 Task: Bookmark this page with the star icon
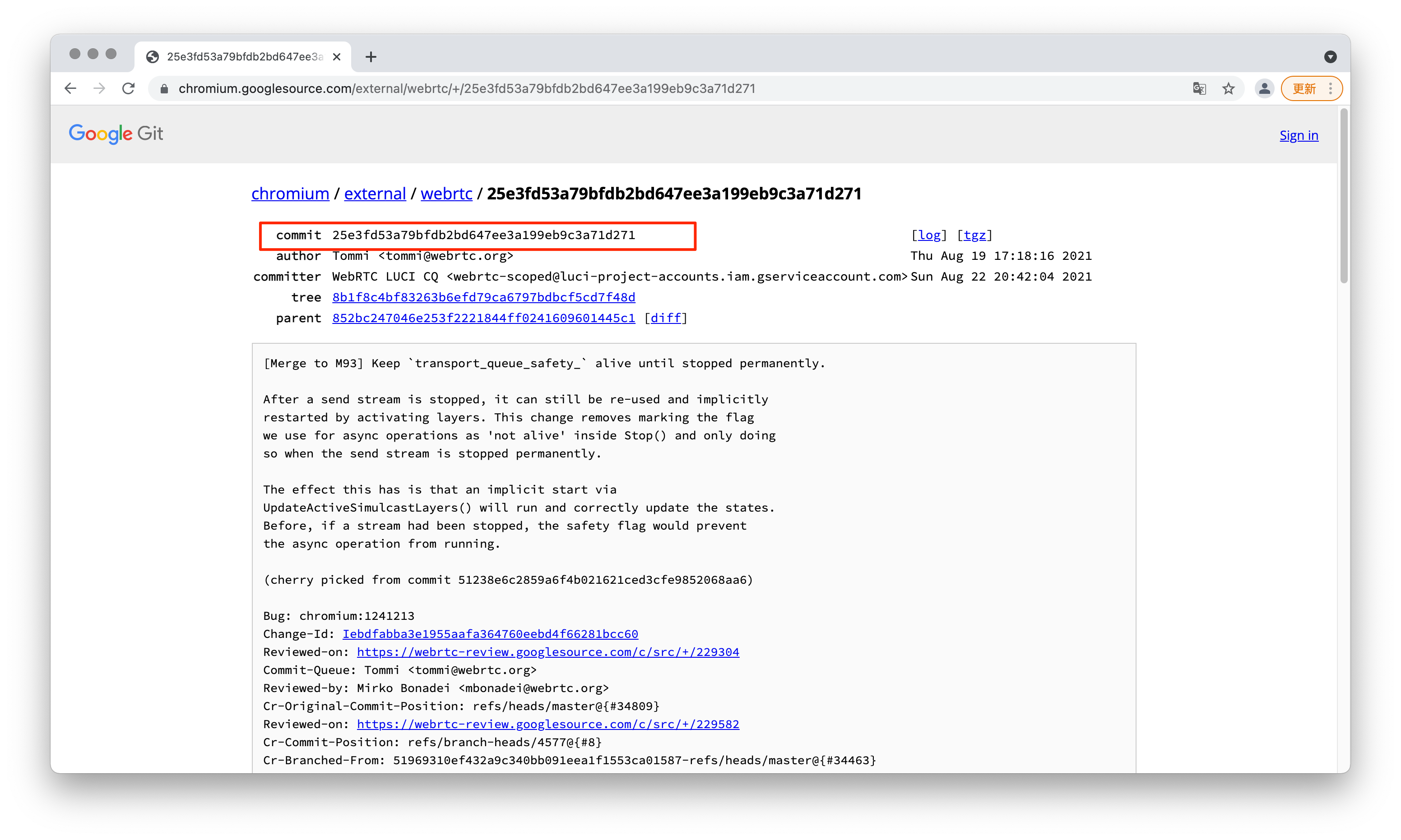click(1228, 88)
